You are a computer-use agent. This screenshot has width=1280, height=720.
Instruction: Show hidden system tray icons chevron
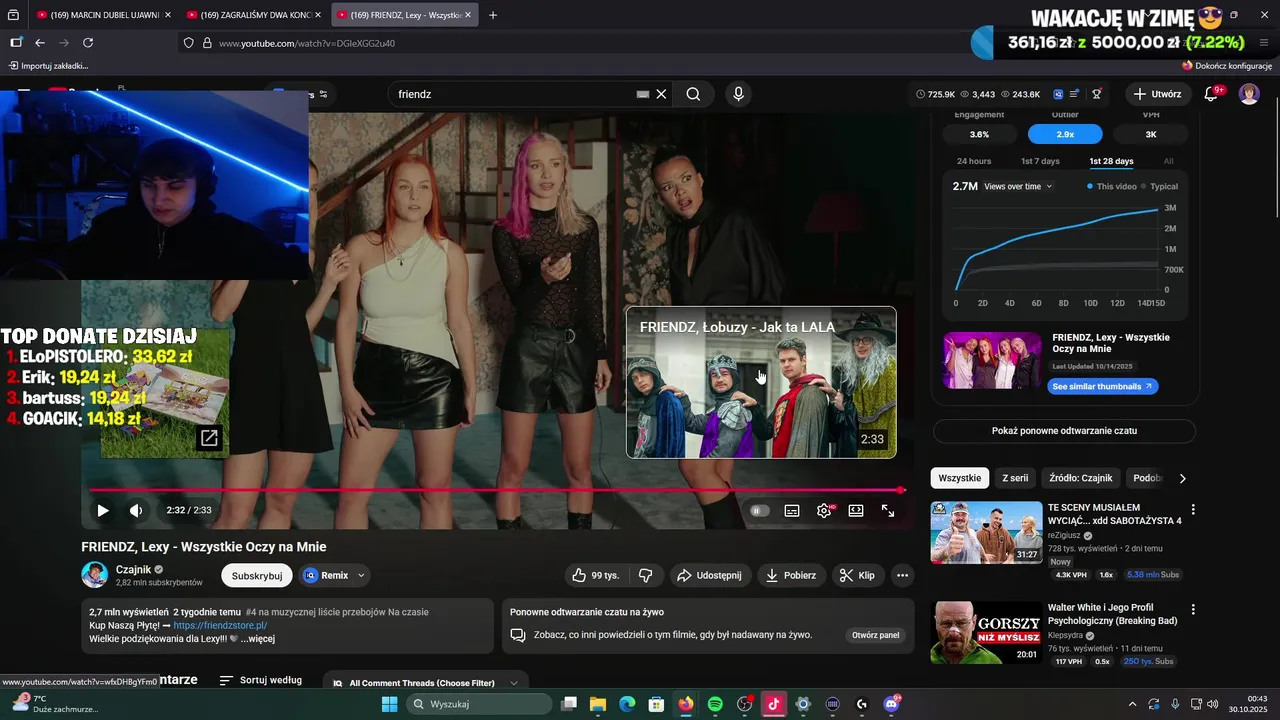[x=1132, y=704]
